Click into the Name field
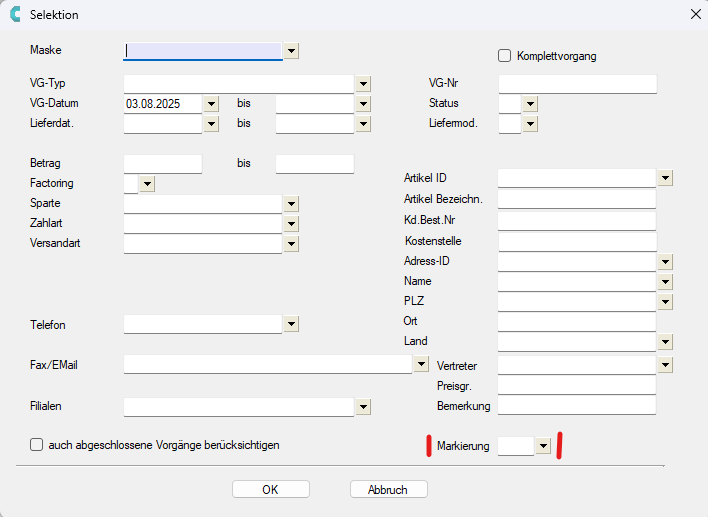The image size is (708, 517). (577, 282)
